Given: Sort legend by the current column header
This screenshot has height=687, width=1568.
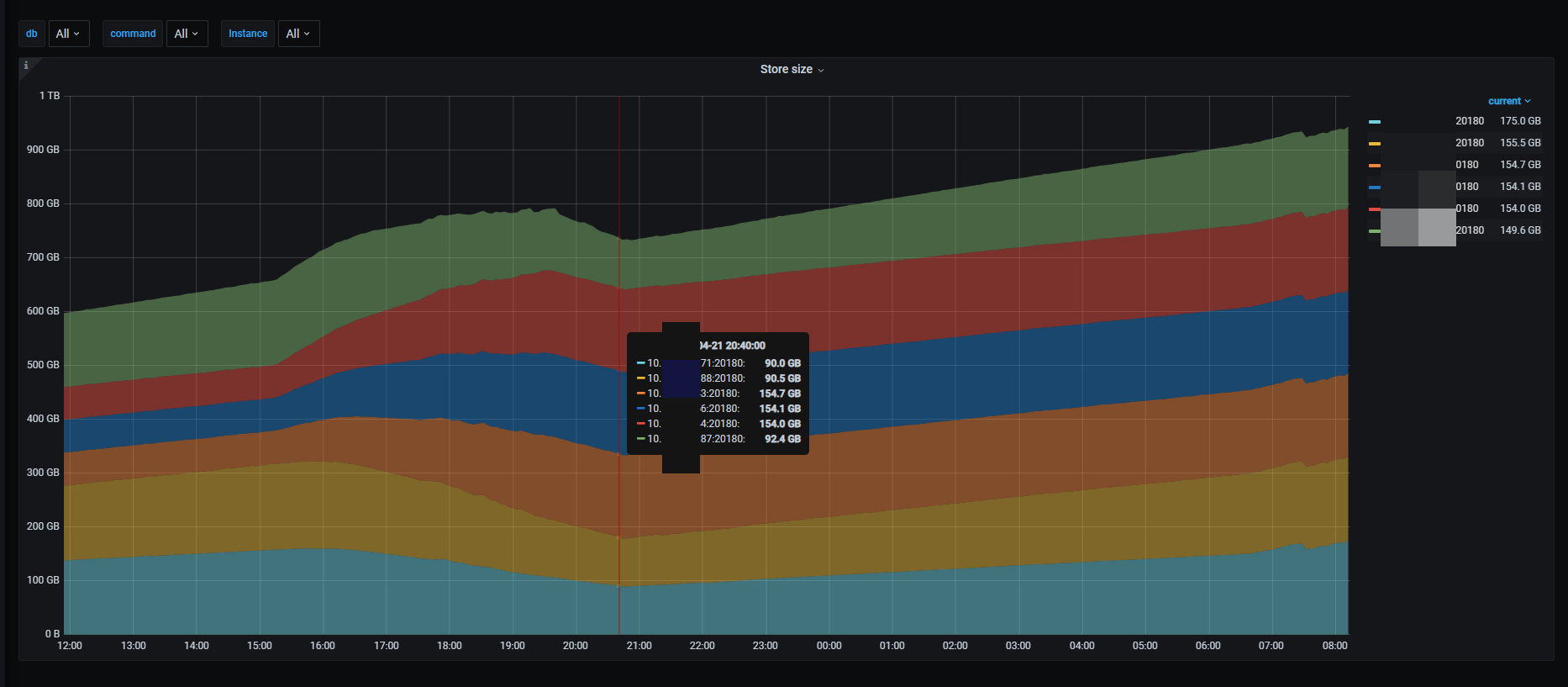Looking at the screenshot, I should pos(1509,101).
